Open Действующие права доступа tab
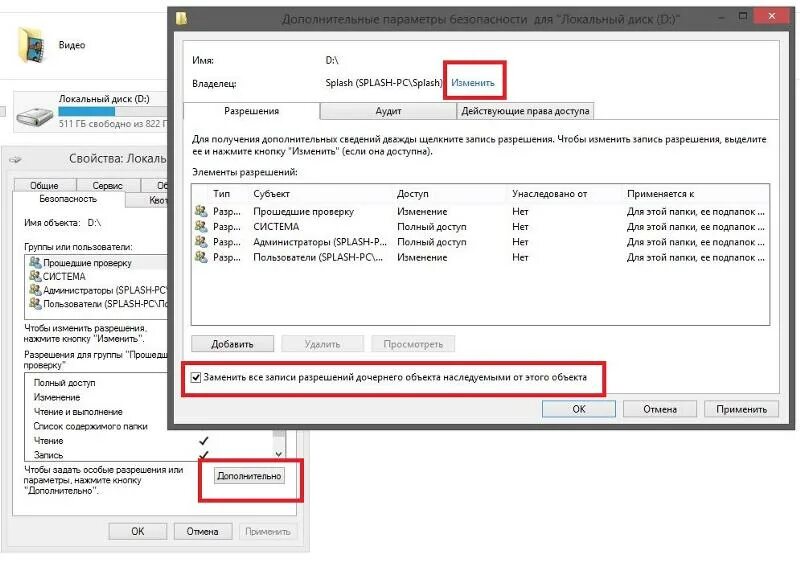The width and height of the screenshot is (800, 564). (525, 111)
